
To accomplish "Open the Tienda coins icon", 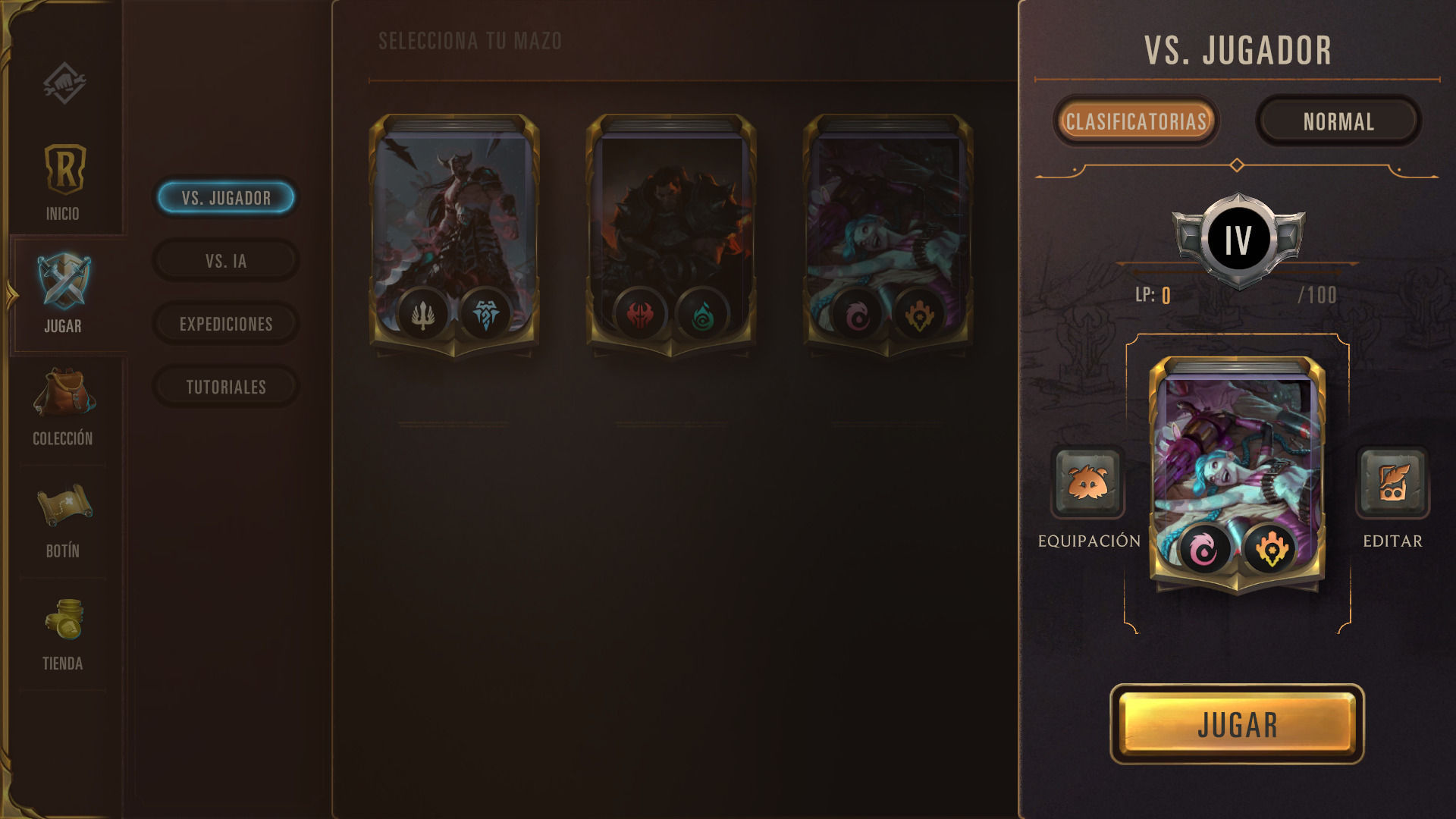I will (x=64, y=619).
